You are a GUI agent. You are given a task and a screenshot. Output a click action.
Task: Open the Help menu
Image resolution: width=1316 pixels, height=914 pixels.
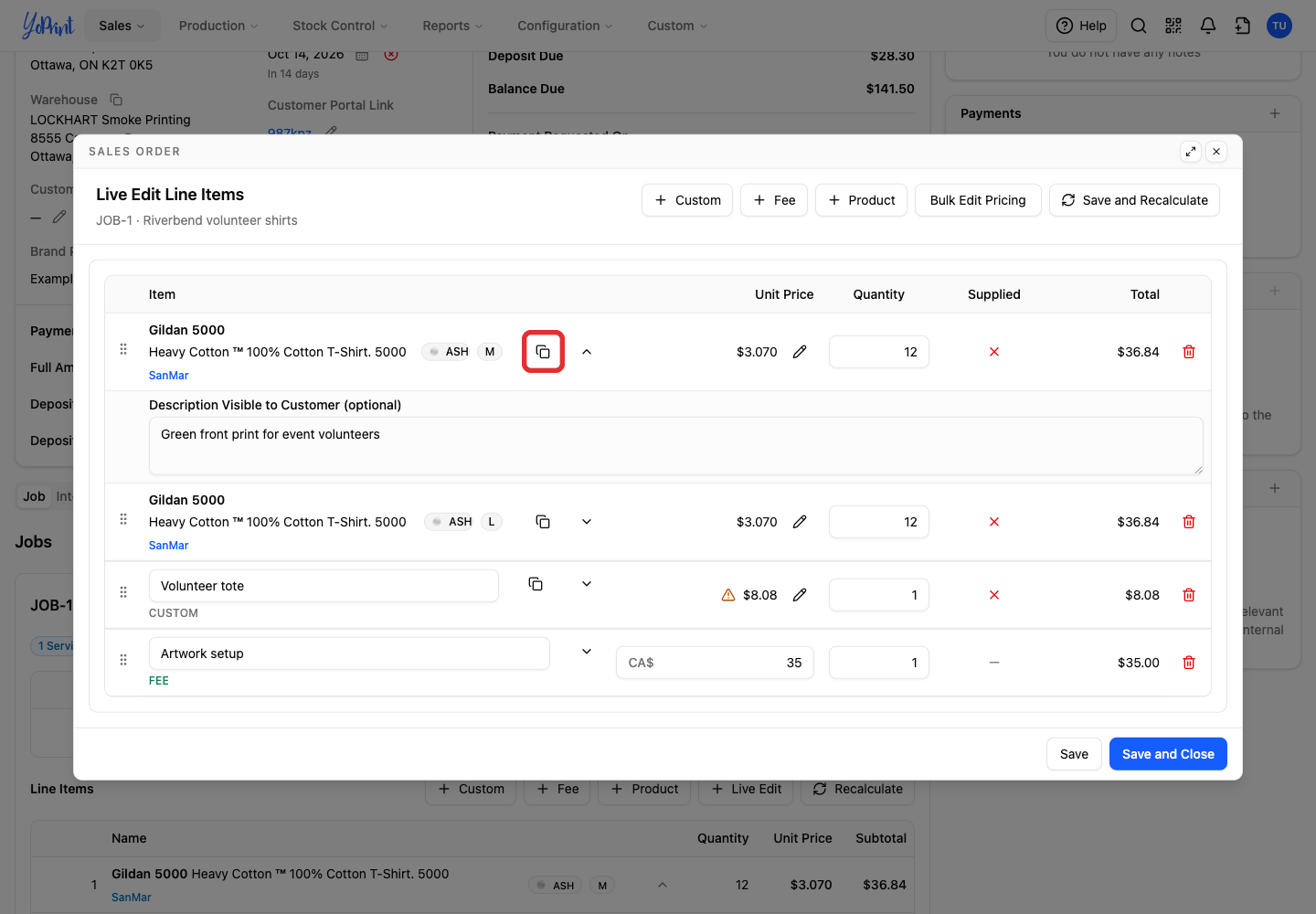click(x=1081, y=26)
